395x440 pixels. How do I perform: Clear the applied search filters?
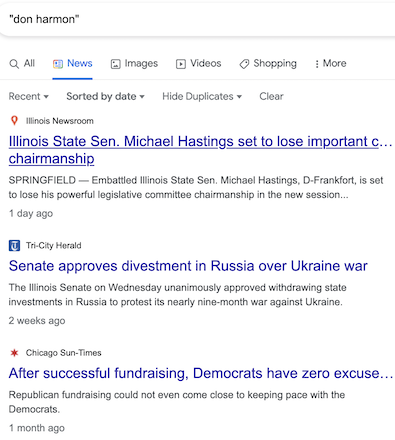[271, 96]
